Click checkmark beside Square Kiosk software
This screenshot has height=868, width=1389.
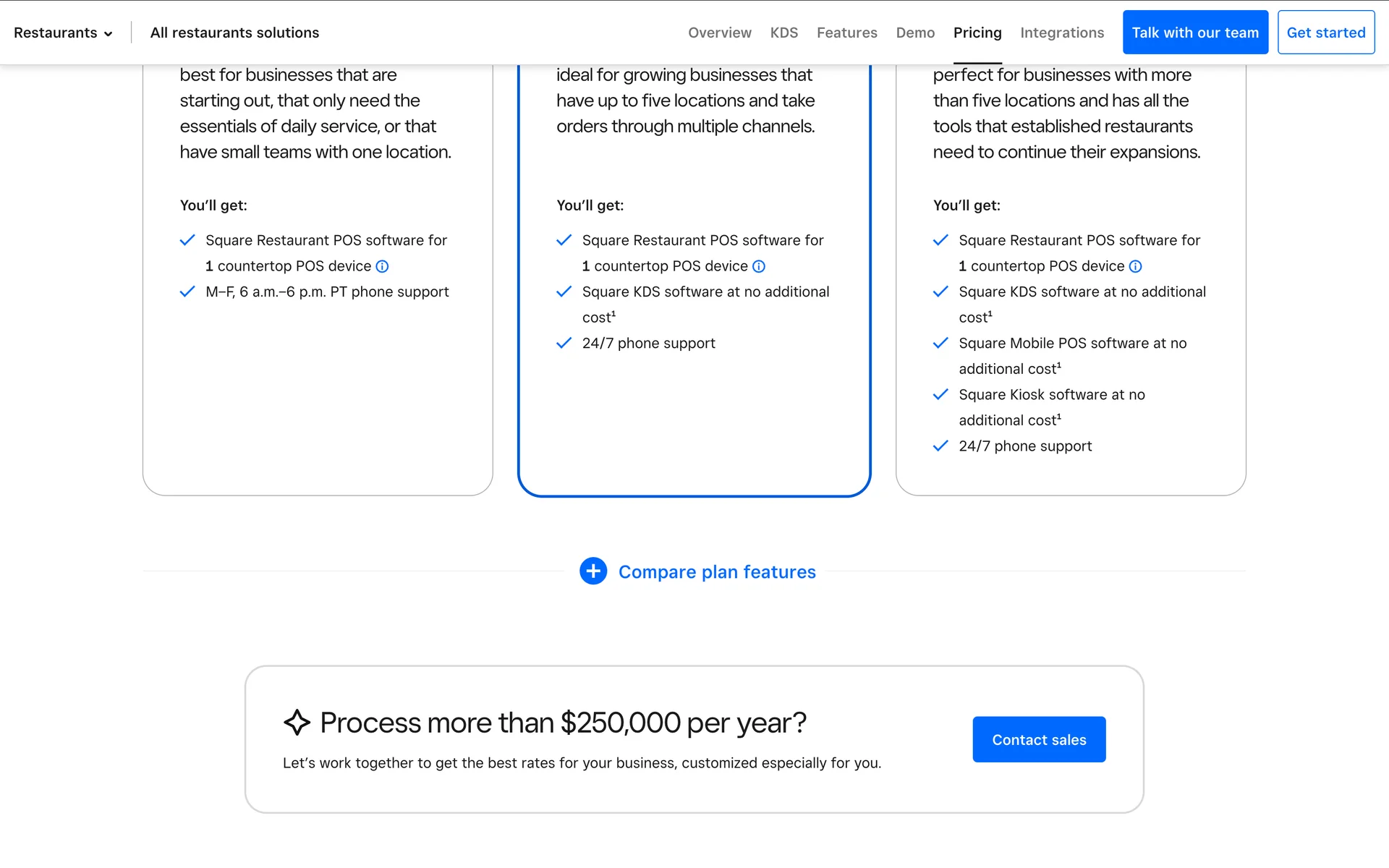pyautogui.click(x=940, y=394)
